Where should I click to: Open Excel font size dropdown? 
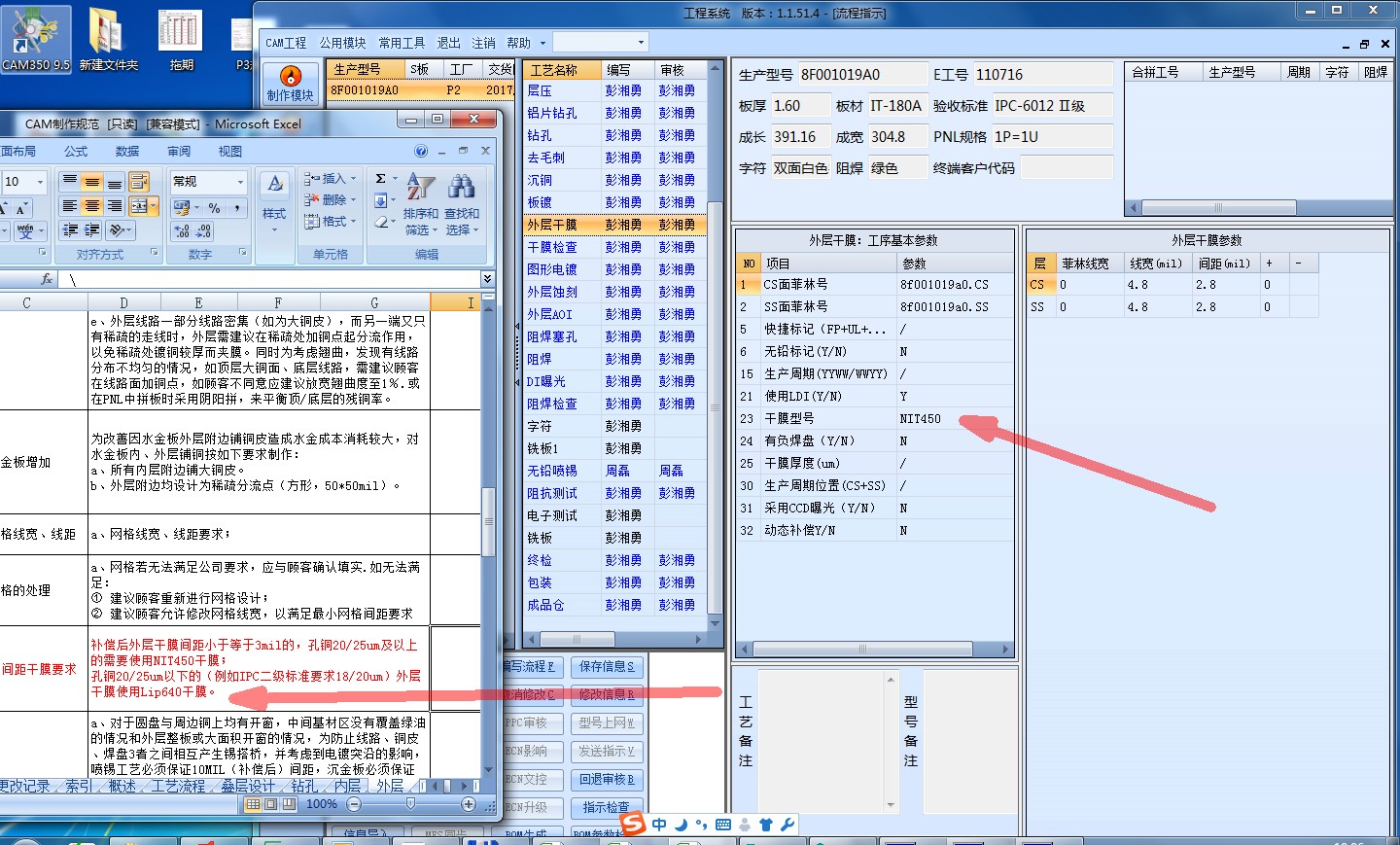pyautogui.click(x=40, y=182)
